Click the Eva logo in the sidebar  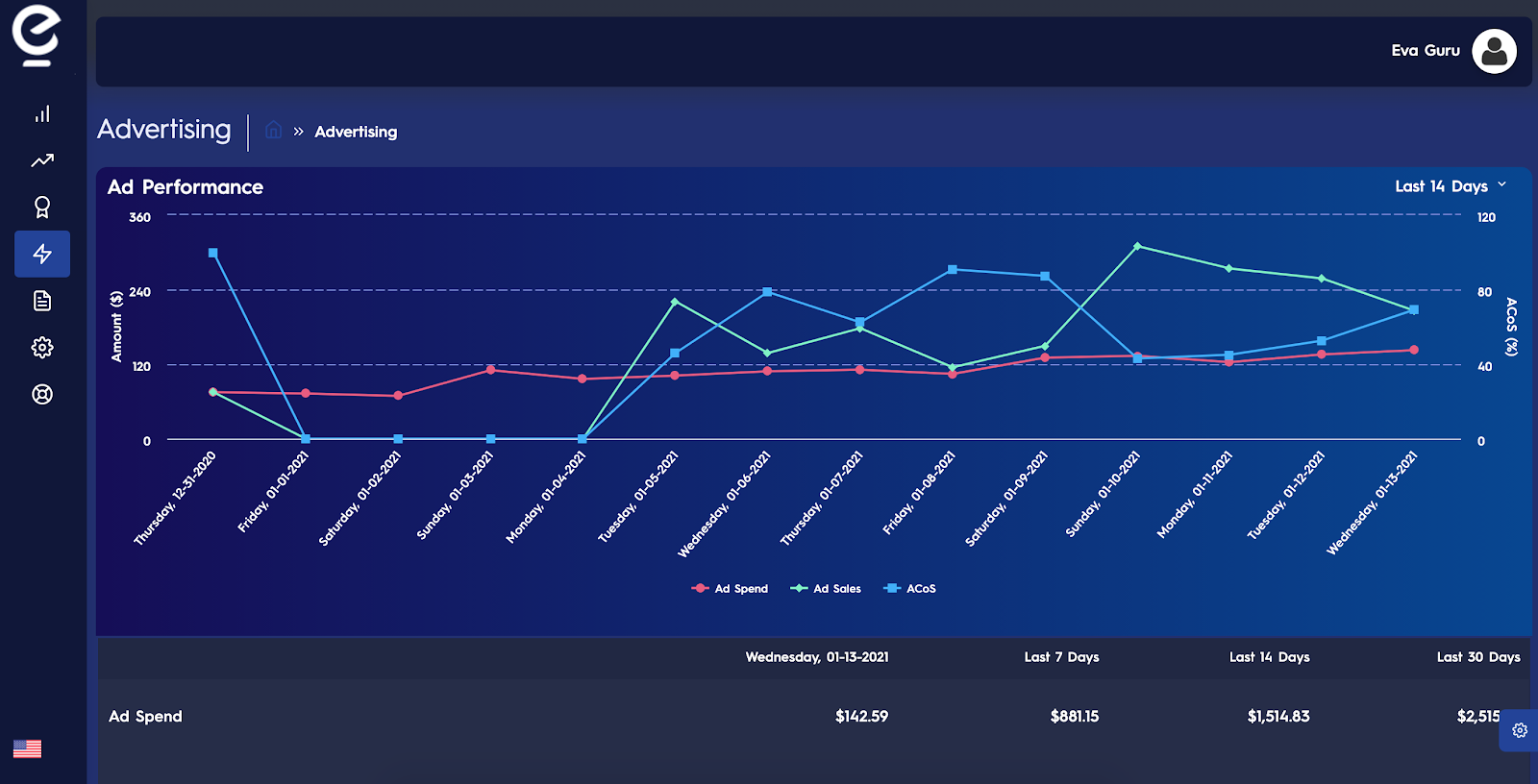pos(37,36)
